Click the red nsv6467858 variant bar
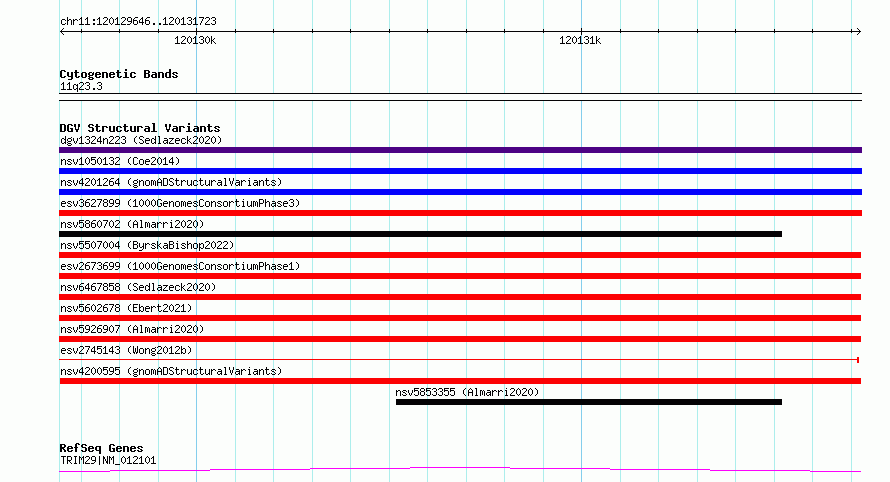The image size is (890, 482). (x=460, y=297)
